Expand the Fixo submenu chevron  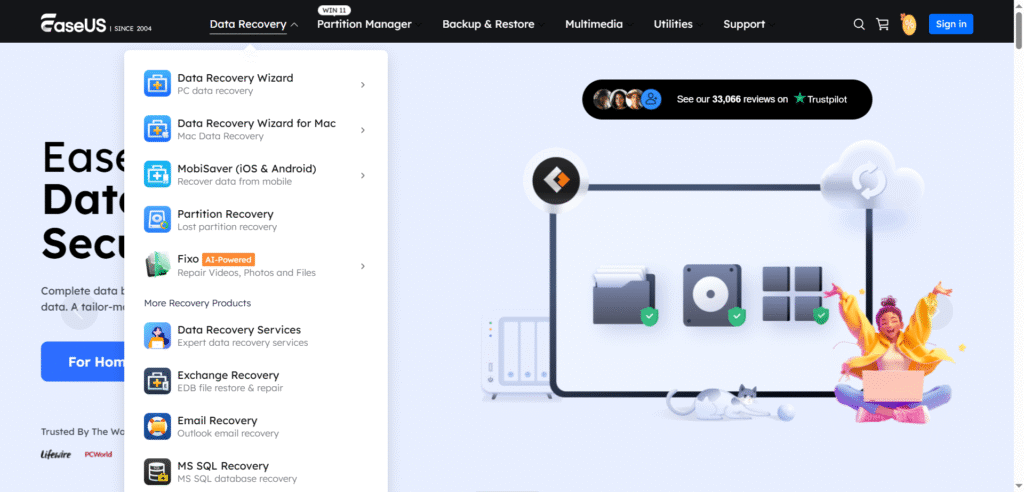pyautogui.click(x=362, y=266)
